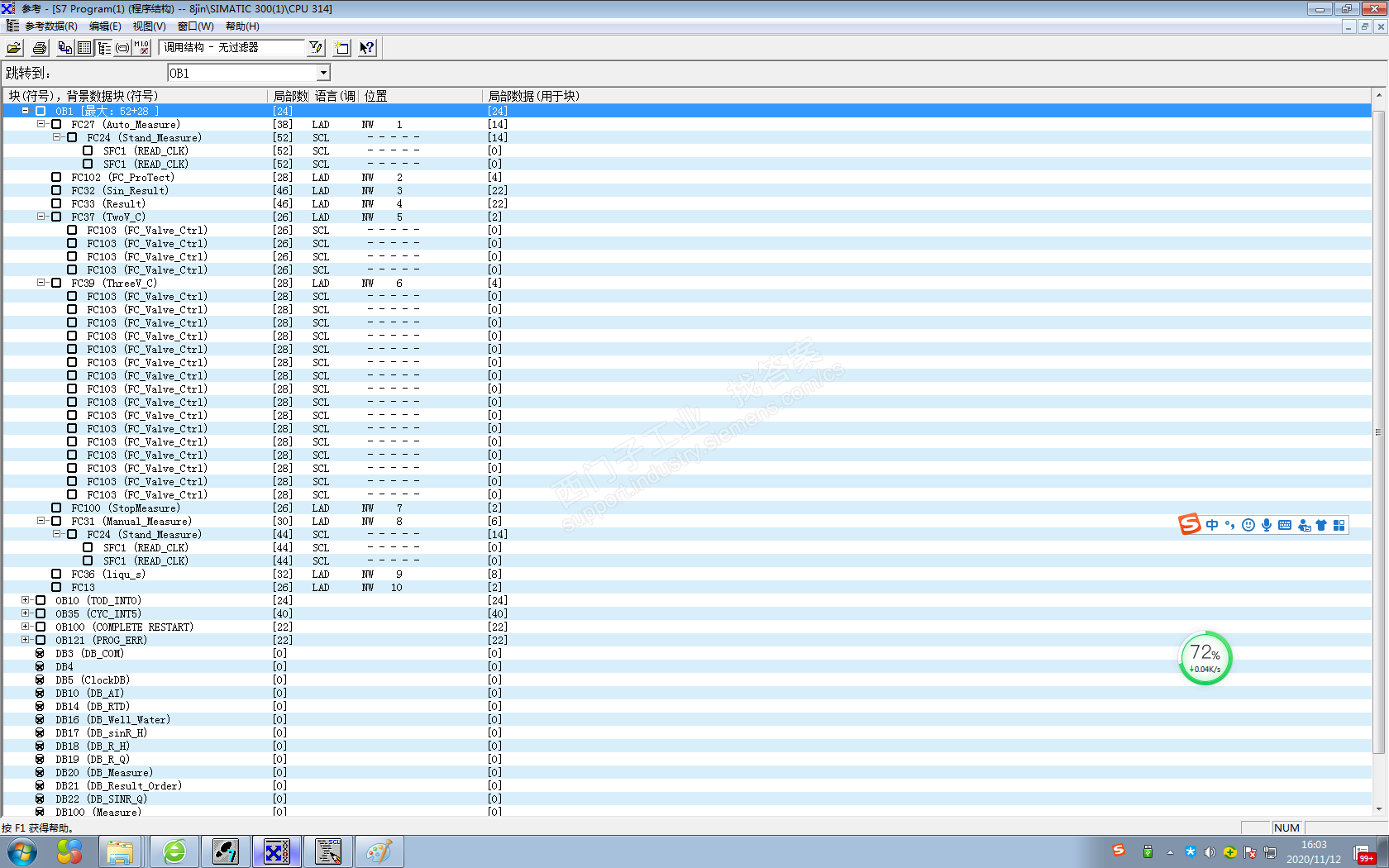Select the FC36 (liqu_s) row

[x=688, y=574]
